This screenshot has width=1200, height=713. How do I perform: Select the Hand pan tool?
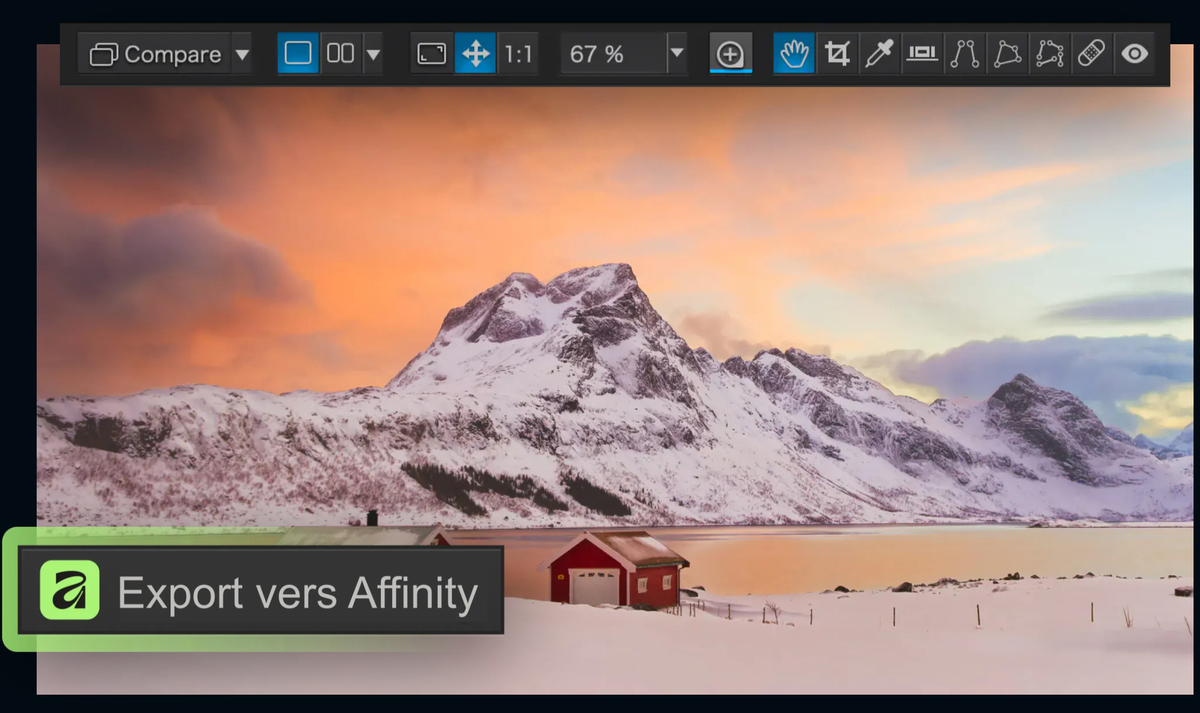click(794, 54)
